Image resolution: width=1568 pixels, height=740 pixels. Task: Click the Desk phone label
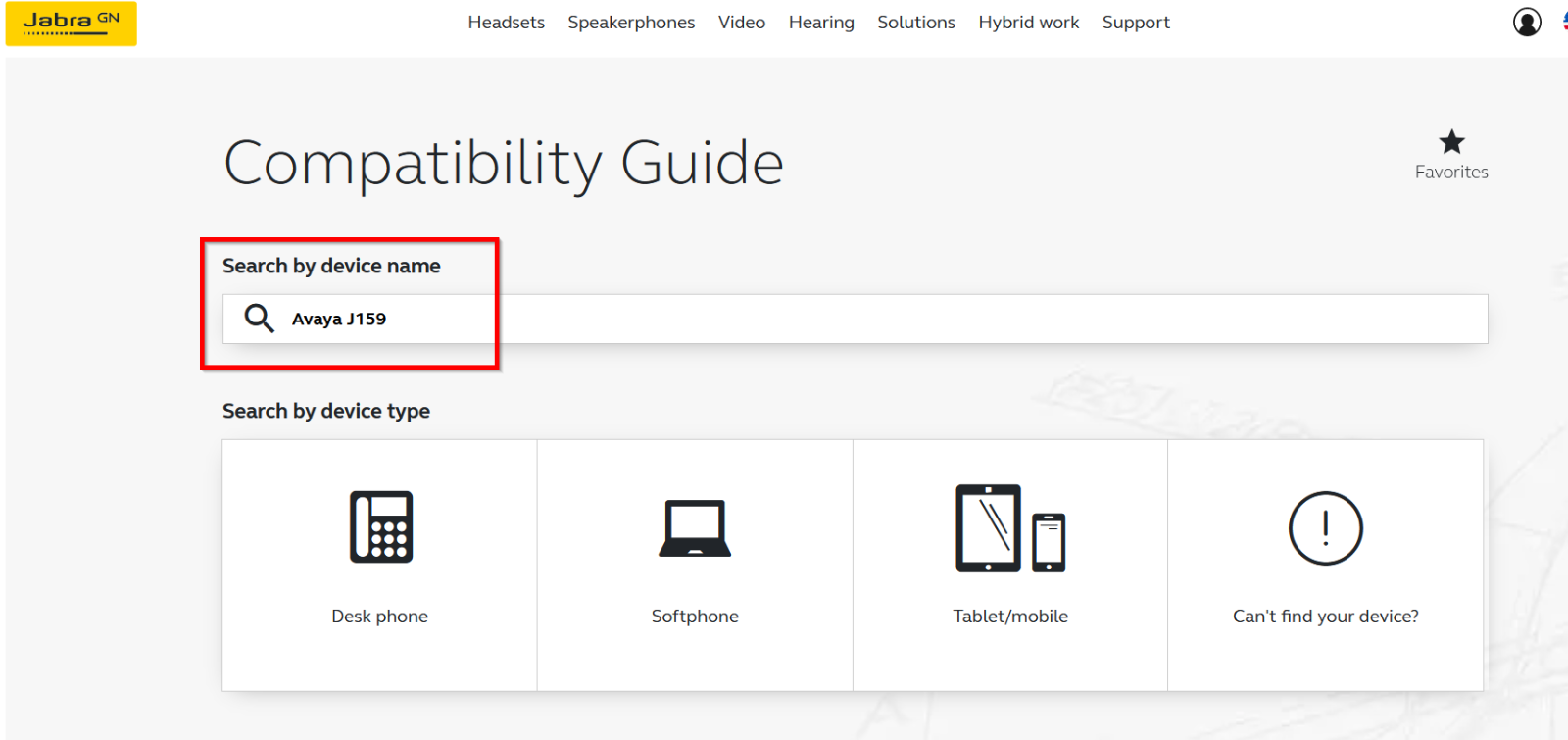pos(379,617)
